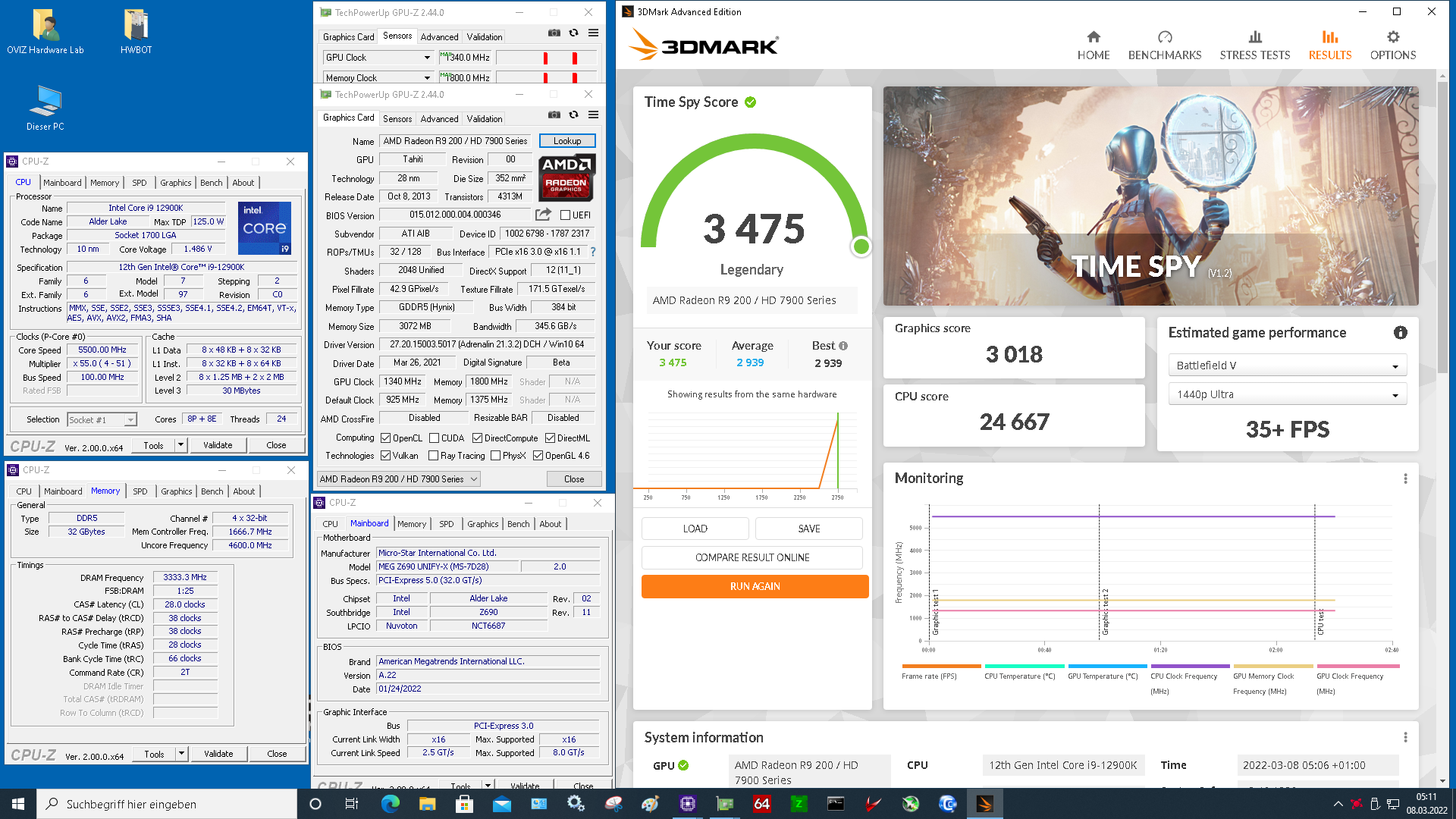Toggle PhysX checkbox in GPU-Z
The height and width of the screenshot is (819, 1456).
[495, 456]
